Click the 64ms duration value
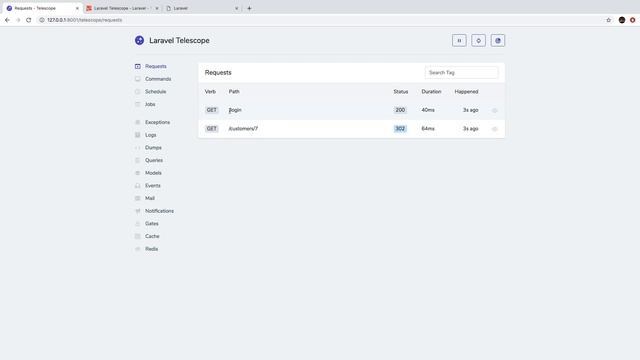This screenshot has width=640, height=360. [428, 128]
